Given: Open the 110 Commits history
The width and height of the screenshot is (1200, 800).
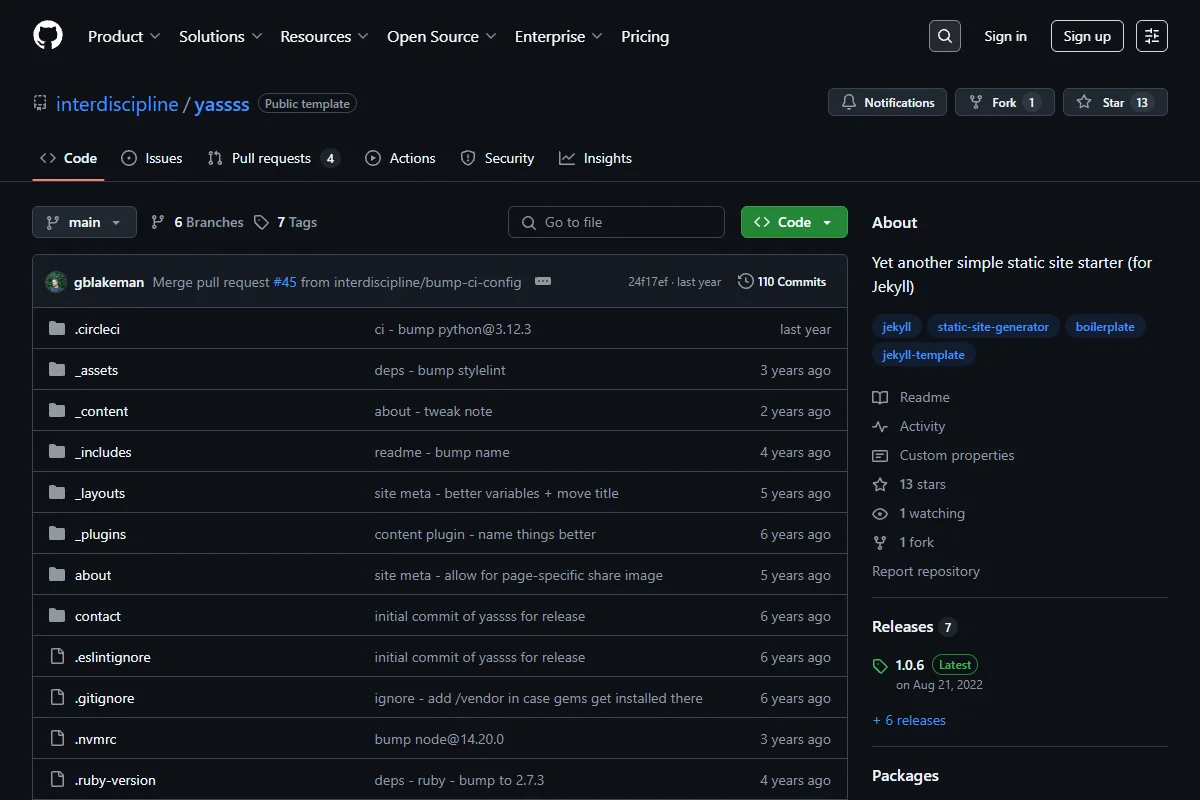Looking at the screenshot, I should (x=782, y=282).
